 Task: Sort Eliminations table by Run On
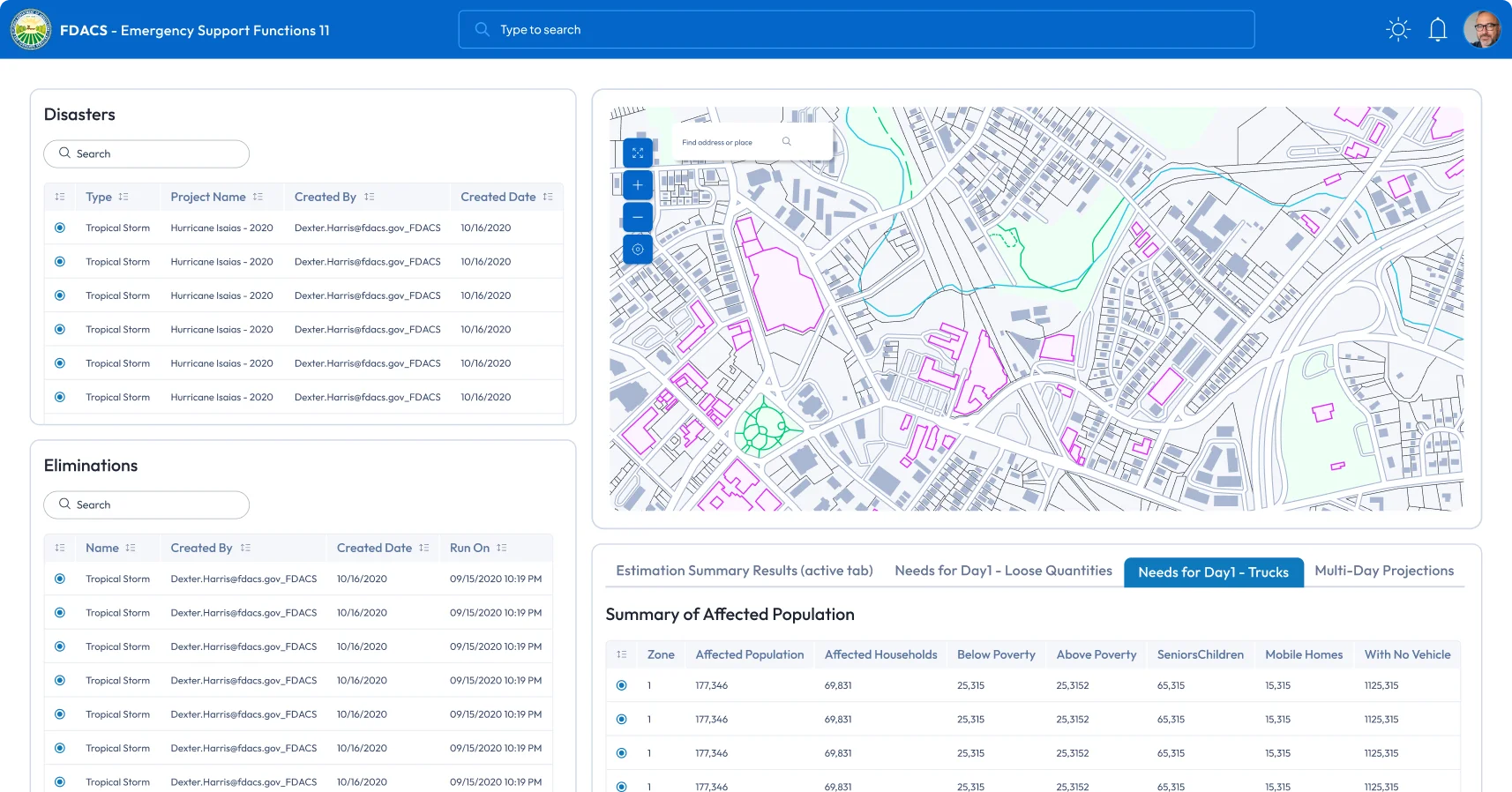(x=501, y=548)
